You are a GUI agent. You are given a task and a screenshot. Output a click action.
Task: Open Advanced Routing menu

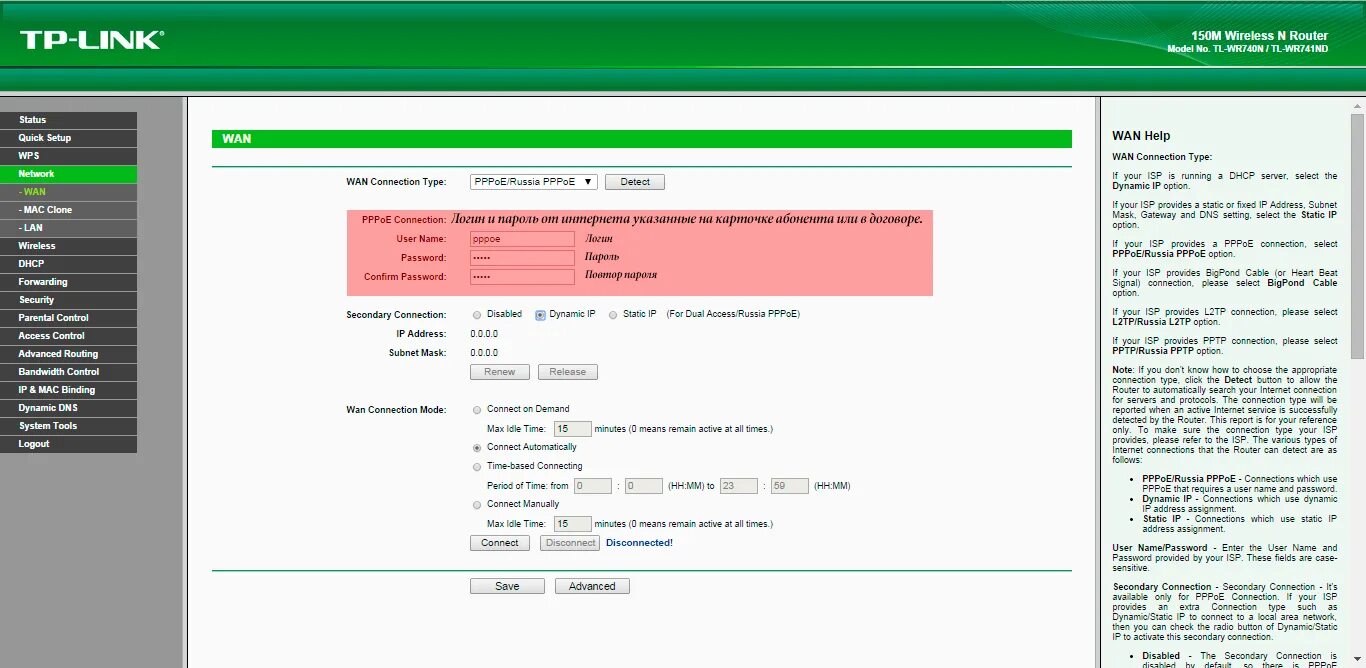pyautogui.click(x=68, y=354)
